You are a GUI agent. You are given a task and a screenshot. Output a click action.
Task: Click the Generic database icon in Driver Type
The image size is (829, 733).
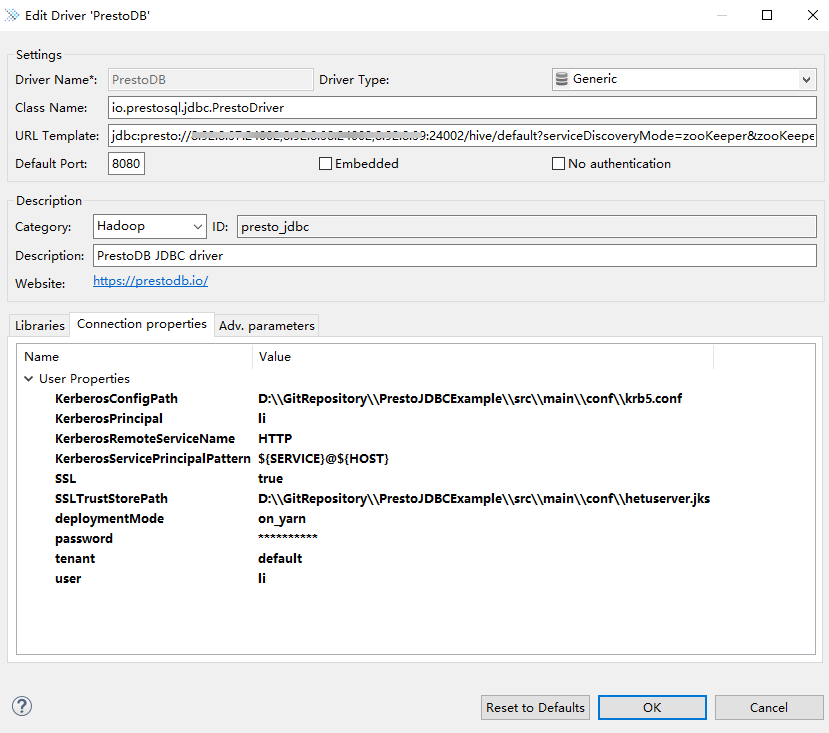(x=561, y=79)
